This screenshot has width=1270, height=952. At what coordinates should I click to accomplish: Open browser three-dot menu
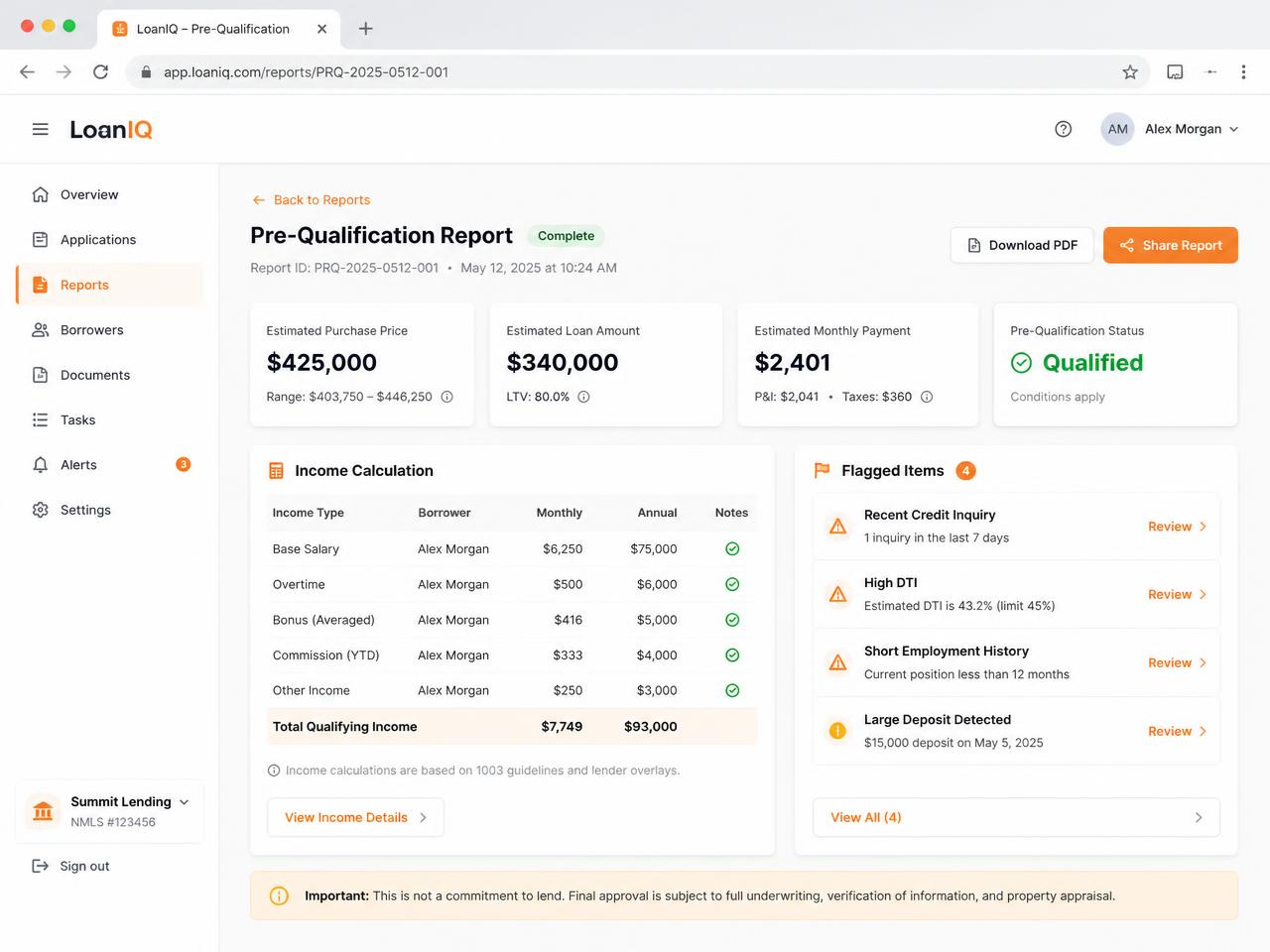pyautogui.click(x=1243, y=72)
